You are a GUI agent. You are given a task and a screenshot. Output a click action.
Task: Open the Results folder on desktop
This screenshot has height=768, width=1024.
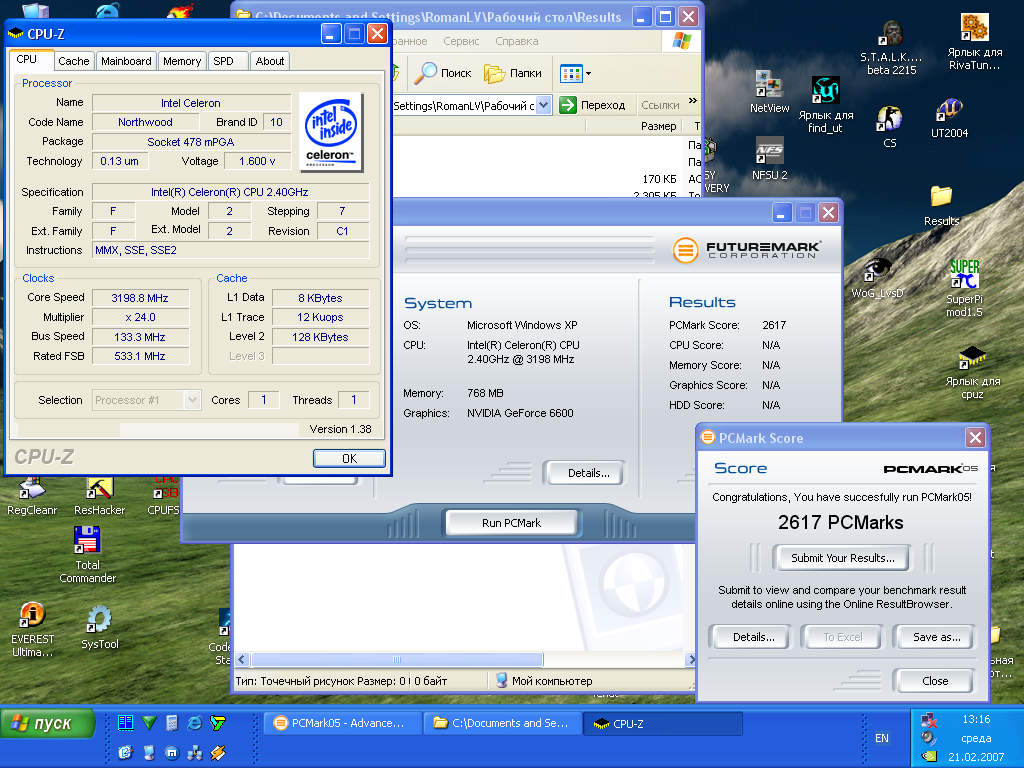941,206
